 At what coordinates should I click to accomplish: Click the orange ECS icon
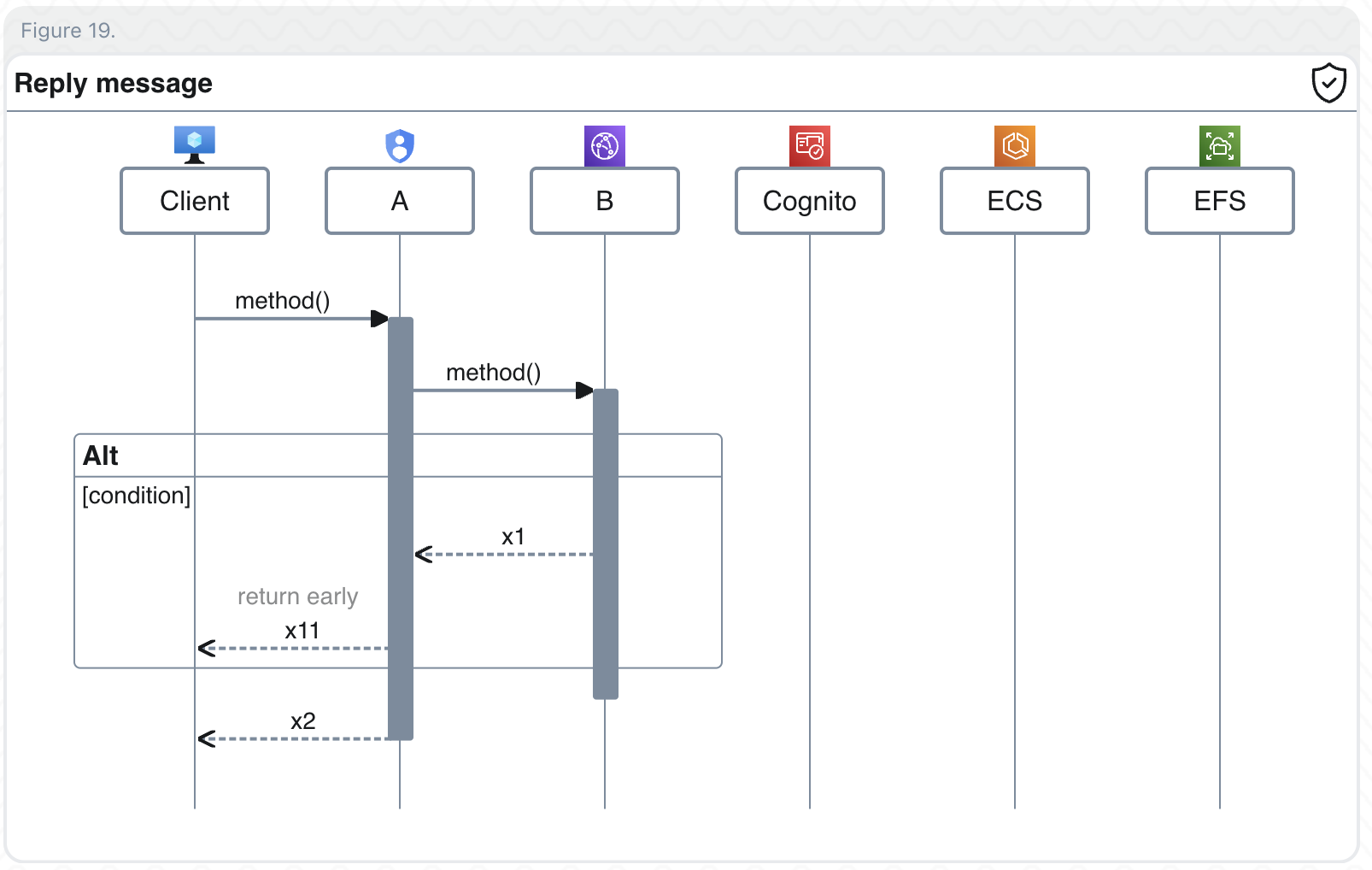coord(1015,146)
